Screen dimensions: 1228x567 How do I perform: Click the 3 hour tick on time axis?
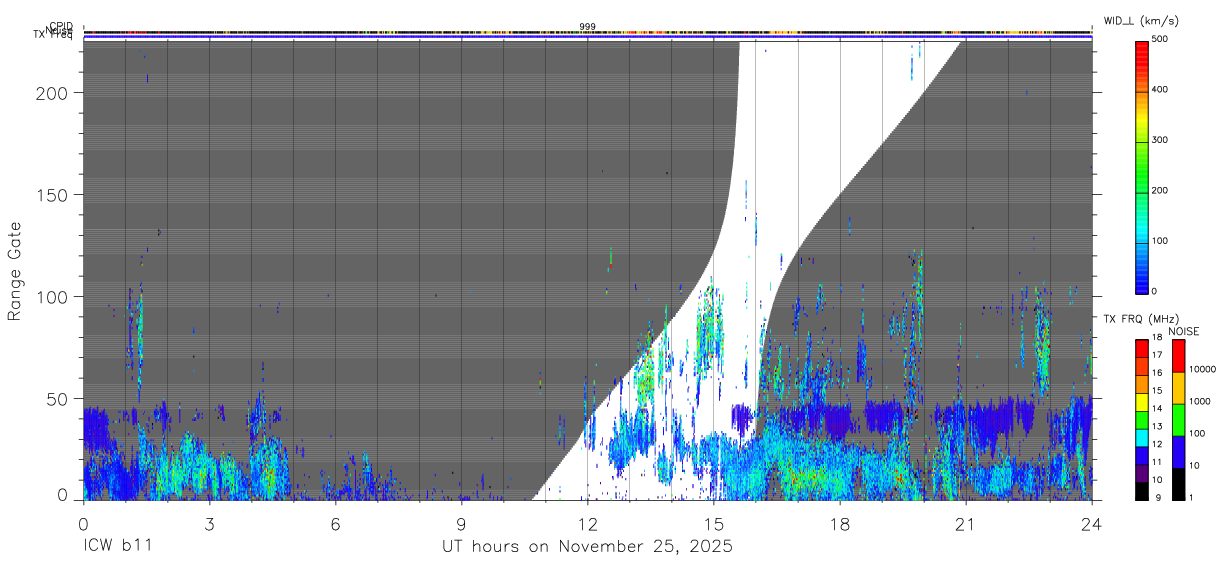click(x=209, y=523)
